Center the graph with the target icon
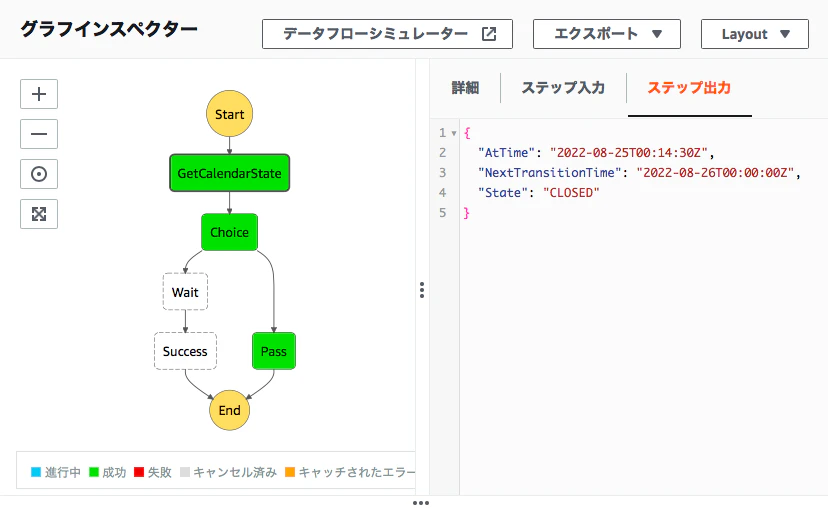Image resolution: width=828 pixels, height=509 pixels. click(x=39, y=174)
